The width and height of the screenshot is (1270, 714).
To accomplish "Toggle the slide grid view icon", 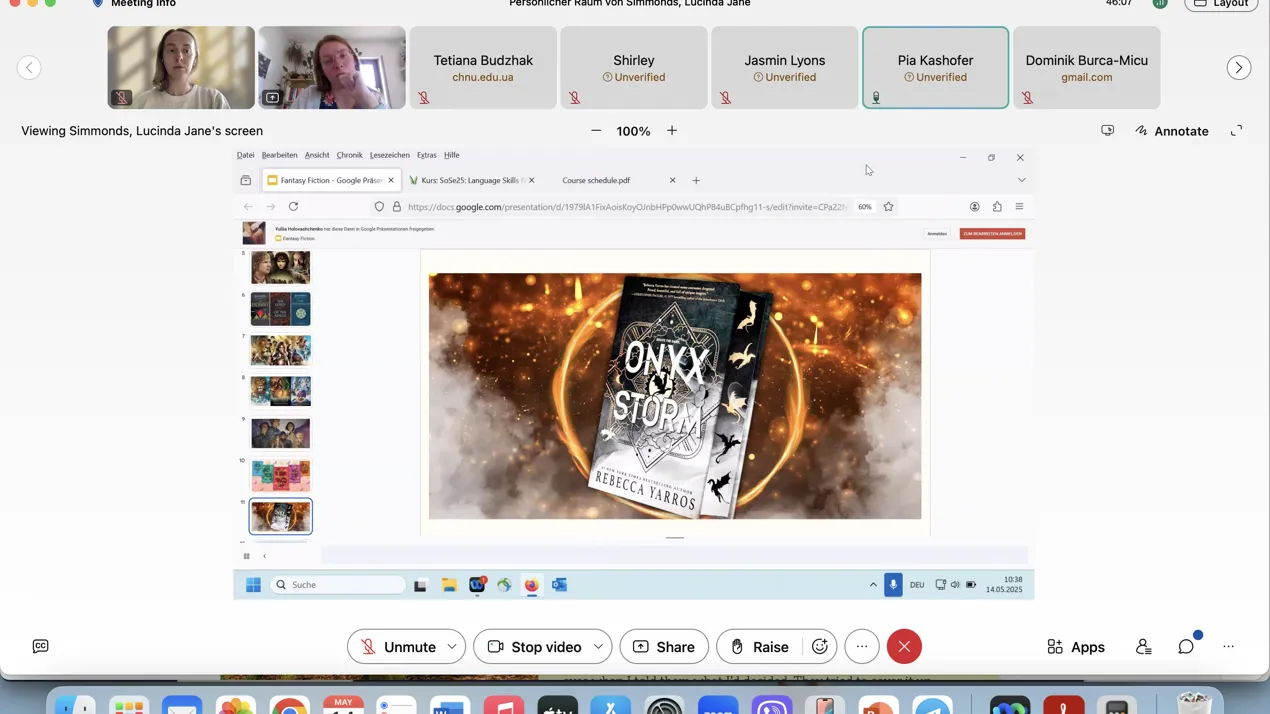I will (x=246, y=556).
